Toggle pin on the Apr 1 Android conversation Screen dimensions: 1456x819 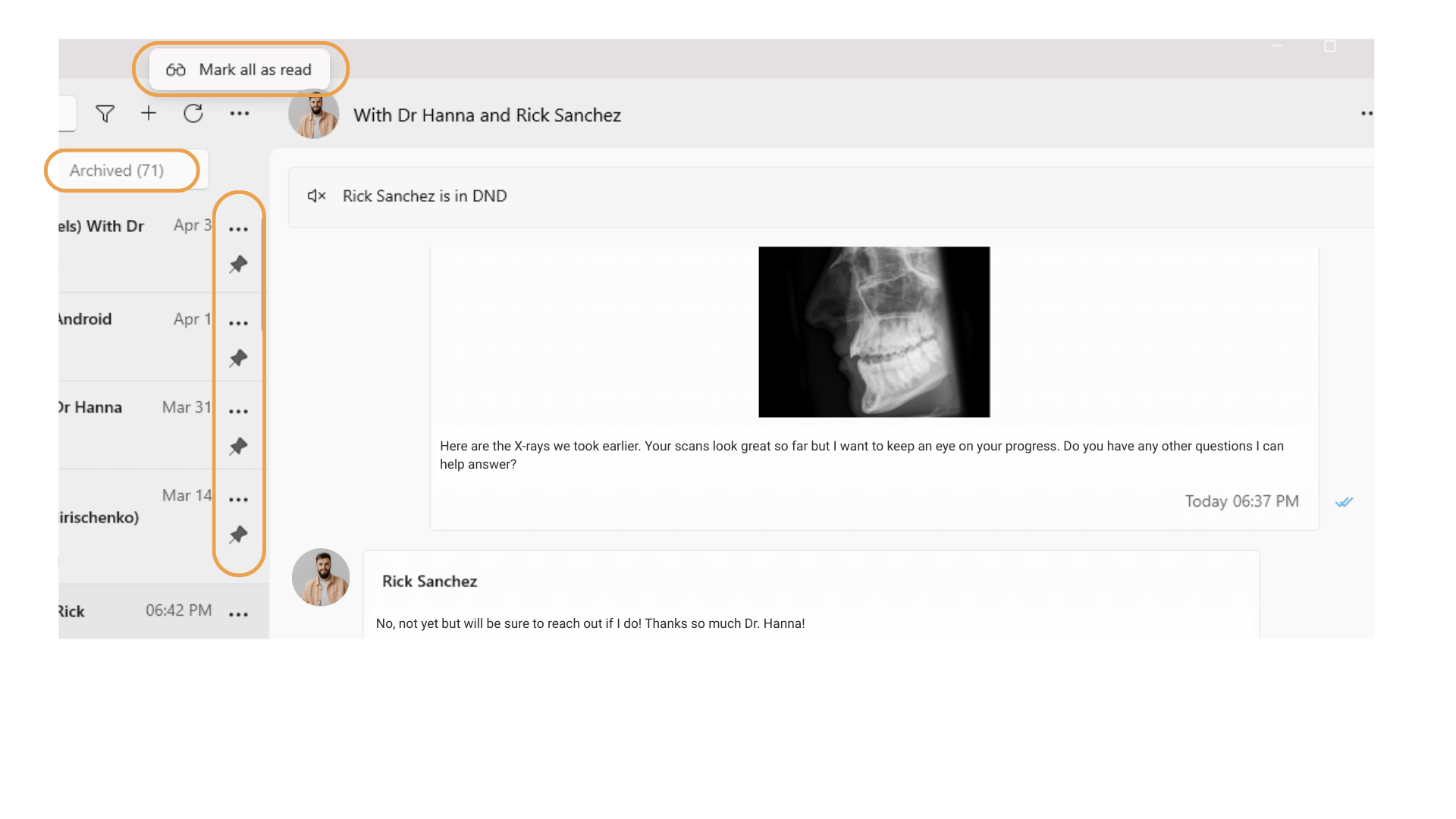click(x=238, y=358)
